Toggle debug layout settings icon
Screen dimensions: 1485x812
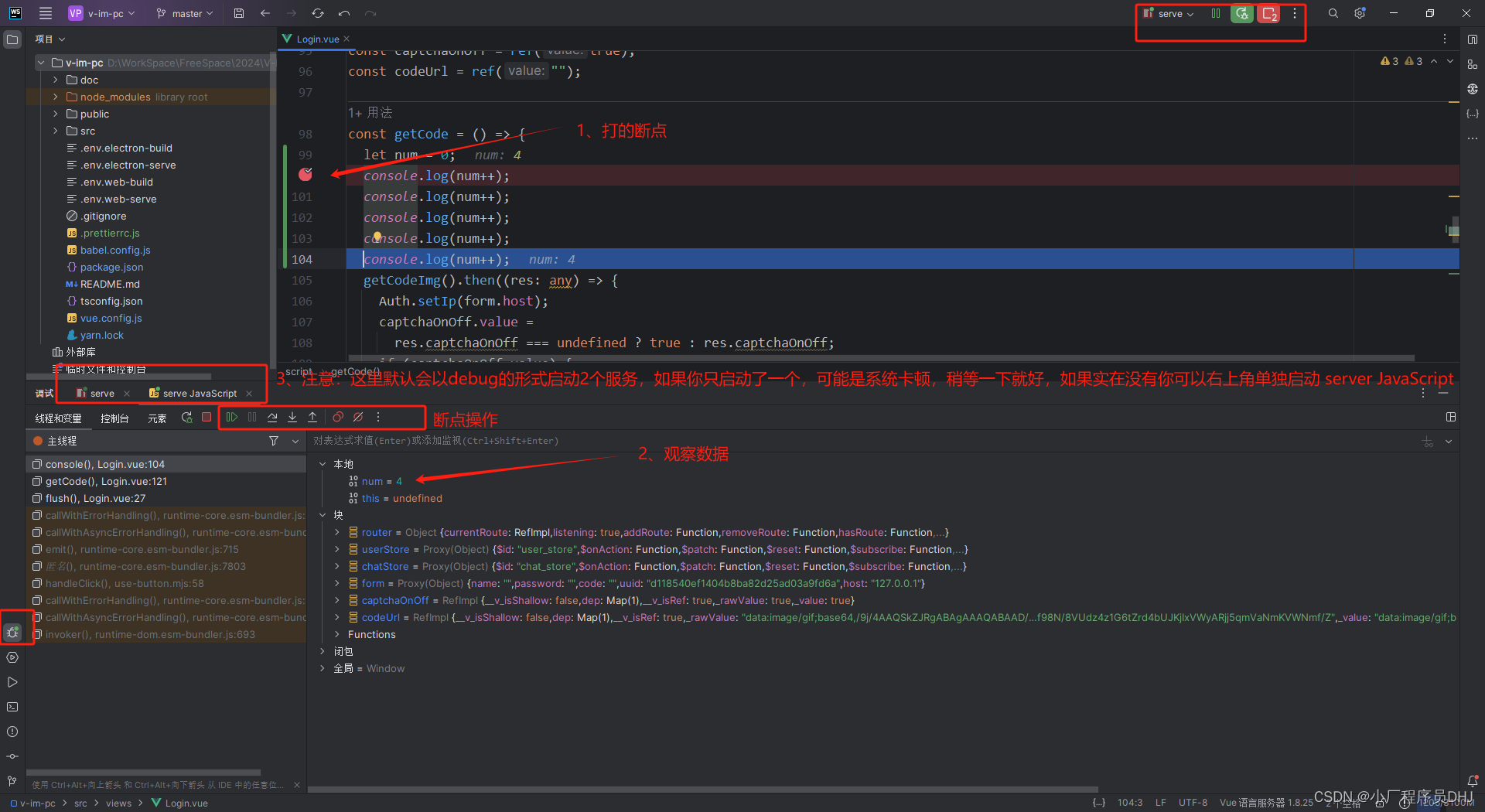click(x=1451, y=417)
